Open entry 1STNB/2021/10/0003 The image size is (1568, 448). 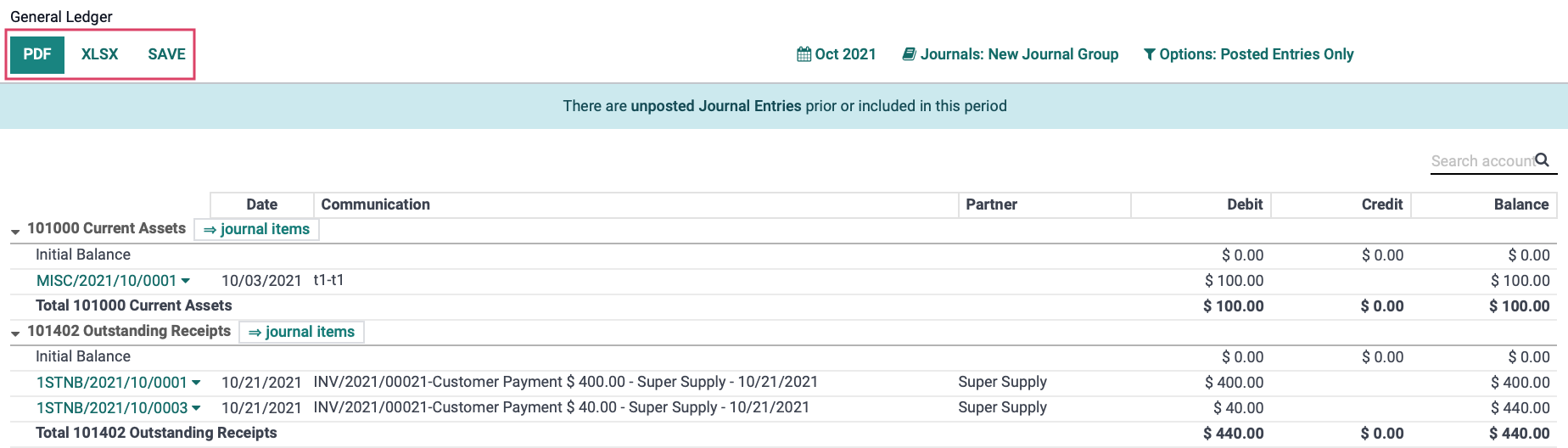[x=112, y=408]
